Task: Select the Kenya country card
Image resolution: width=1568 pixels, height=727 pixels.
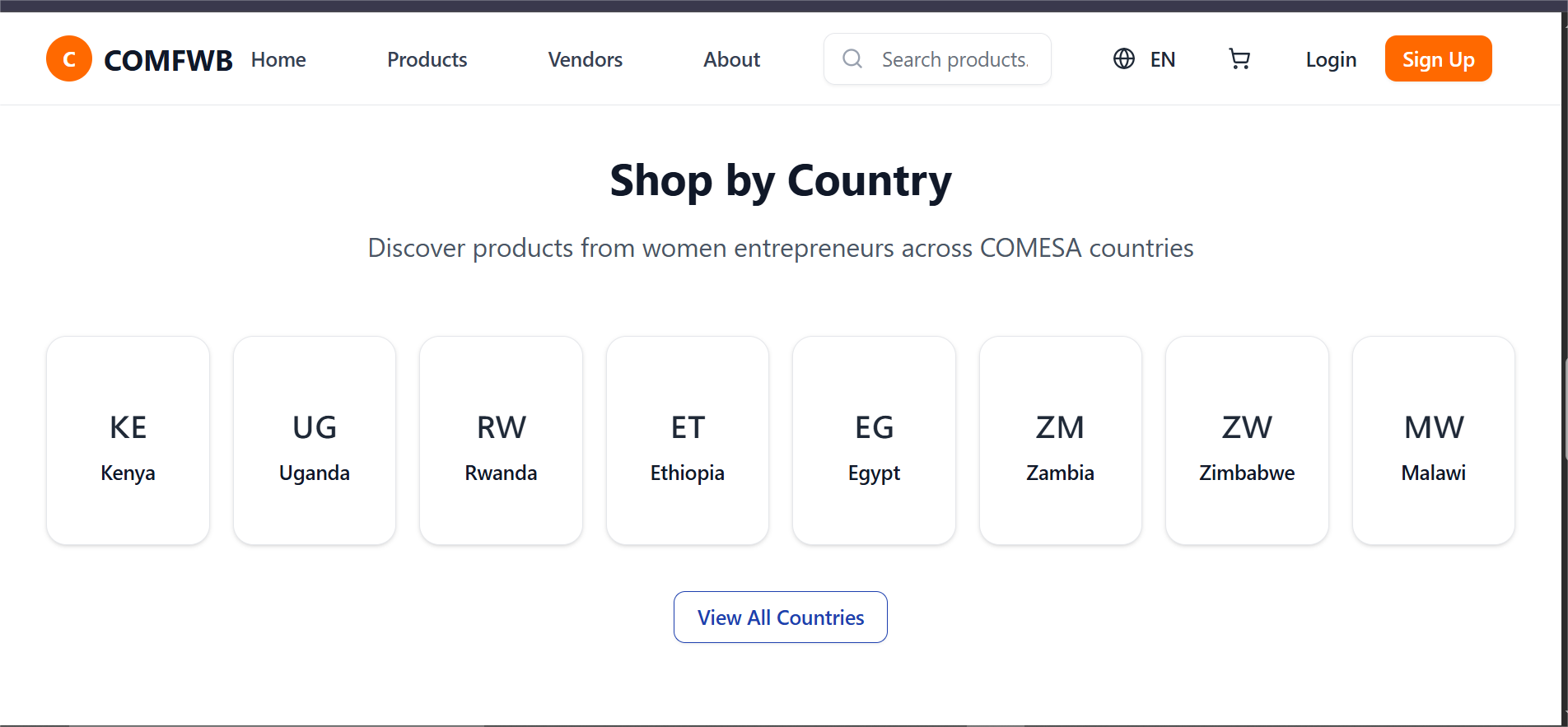Action: pyautogui.click(x=128, y=440)
